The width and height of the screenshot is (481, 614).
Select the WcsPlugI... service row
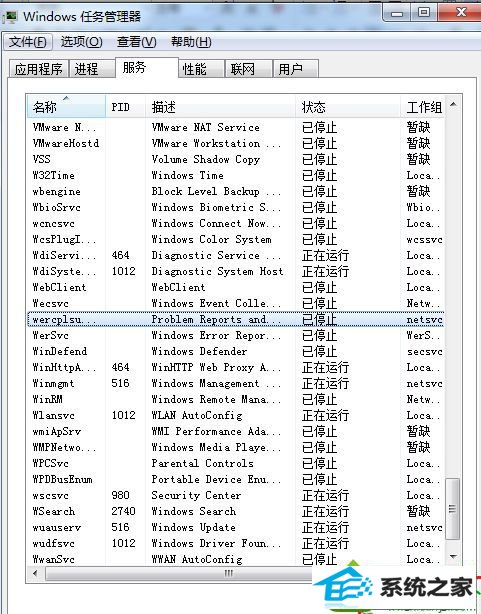[x=236, y=240]
